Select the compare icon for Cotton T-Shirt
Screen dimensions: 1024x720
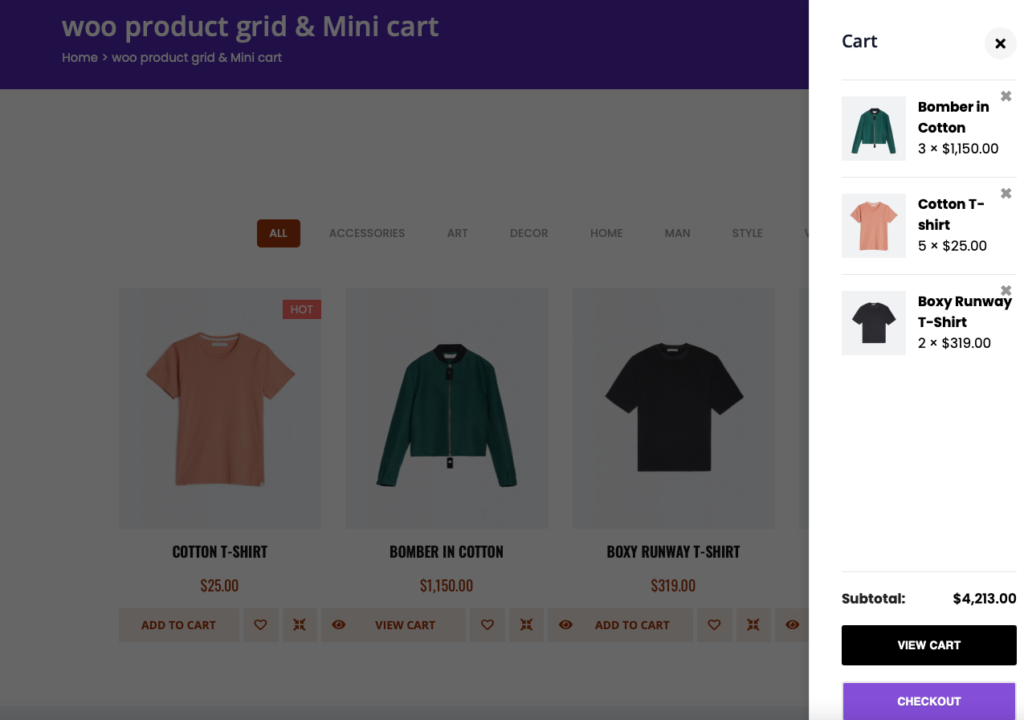point(299,625)
